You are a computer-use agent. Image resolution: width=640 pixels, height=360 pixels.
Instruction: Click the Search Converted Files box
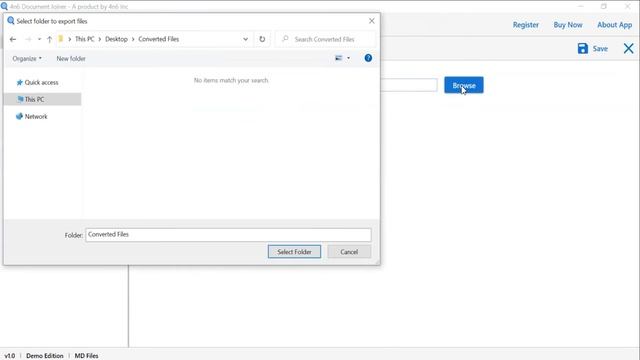[x=325, y=39]
